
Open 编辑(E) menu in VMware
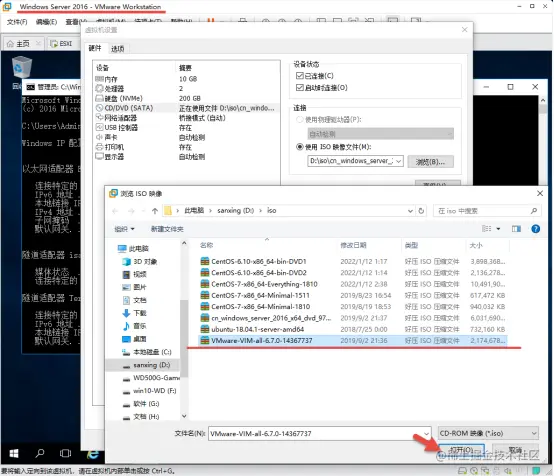tap(46, 22)
